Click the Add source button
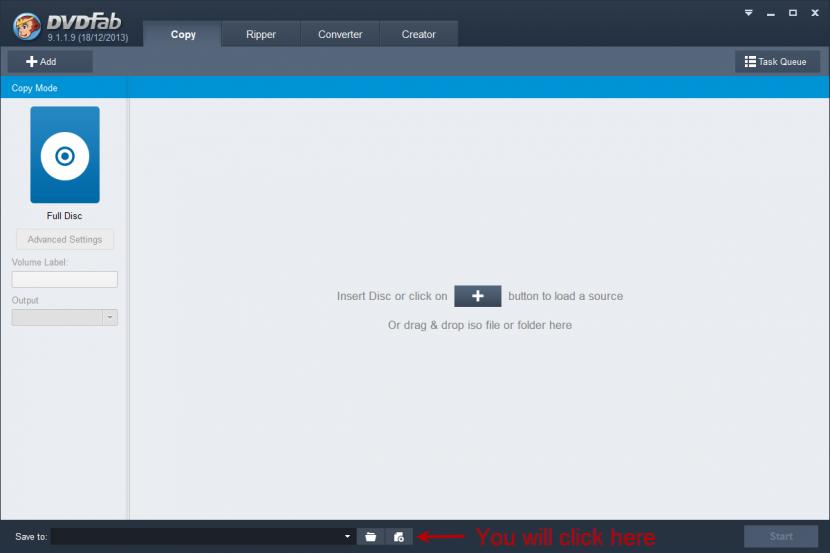The height and width of the screenshot is (553, 830). [50, 61]
